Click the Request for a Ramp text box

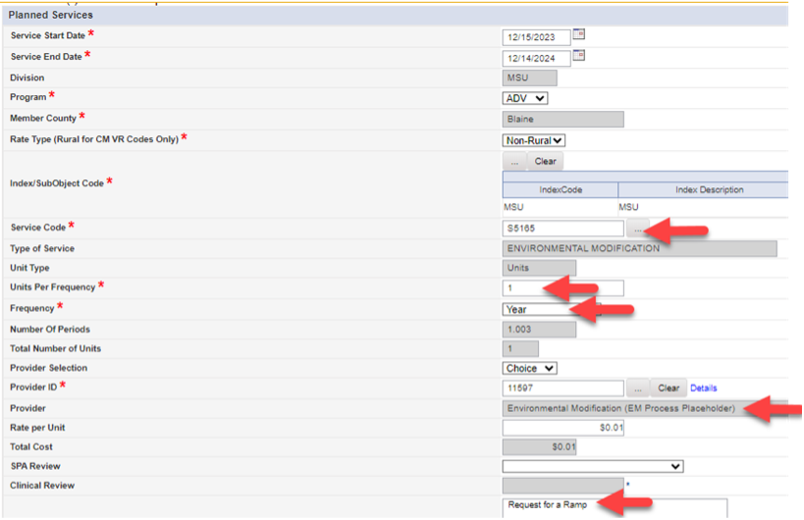[x=614, y=508]
